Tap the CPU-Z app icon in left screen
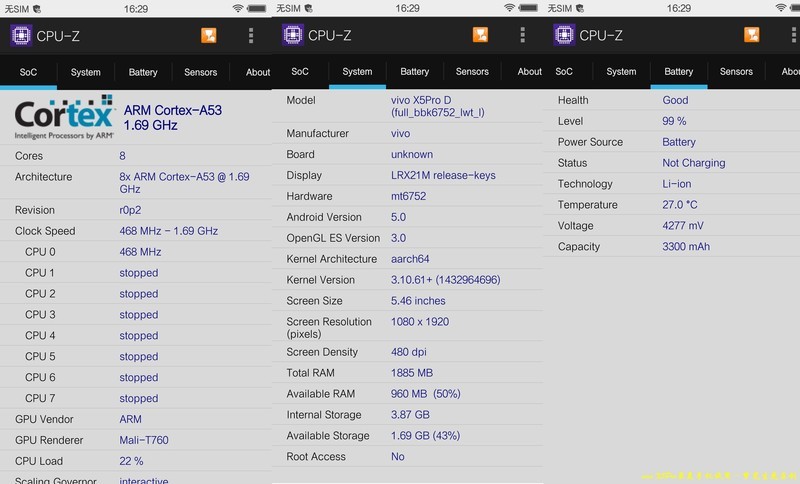The image size is (800, 484). [x=21, y=35]
